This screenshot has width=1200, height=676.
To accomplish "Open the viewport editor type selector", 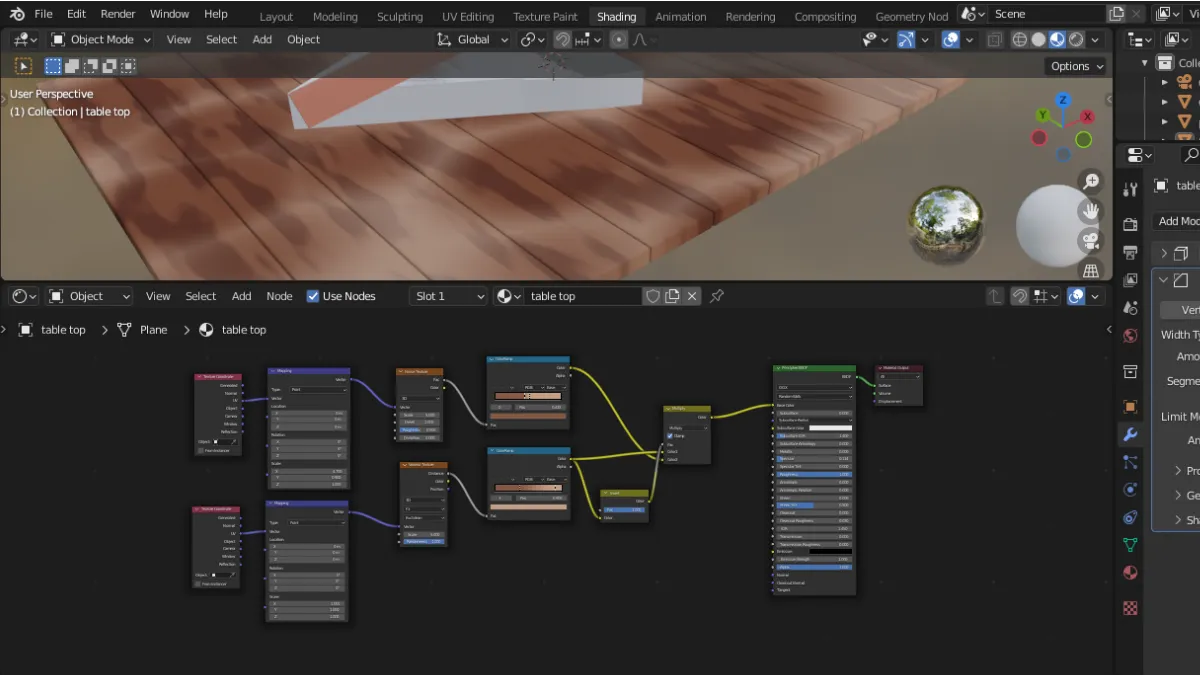I will [x=26, y=39].
